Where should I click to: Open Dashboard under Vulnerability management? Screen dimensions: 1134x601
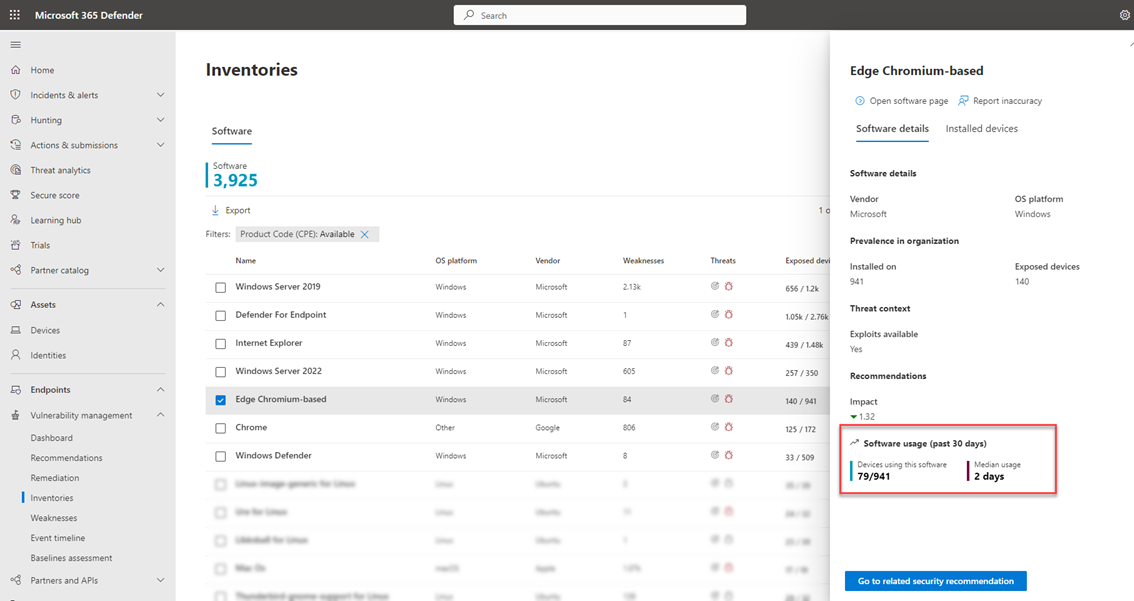coord(51,438)
